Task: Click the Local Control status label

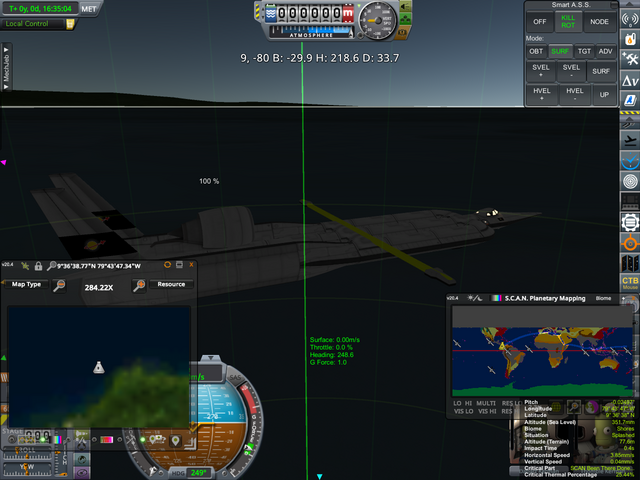Action: click(x=27, y=24)
